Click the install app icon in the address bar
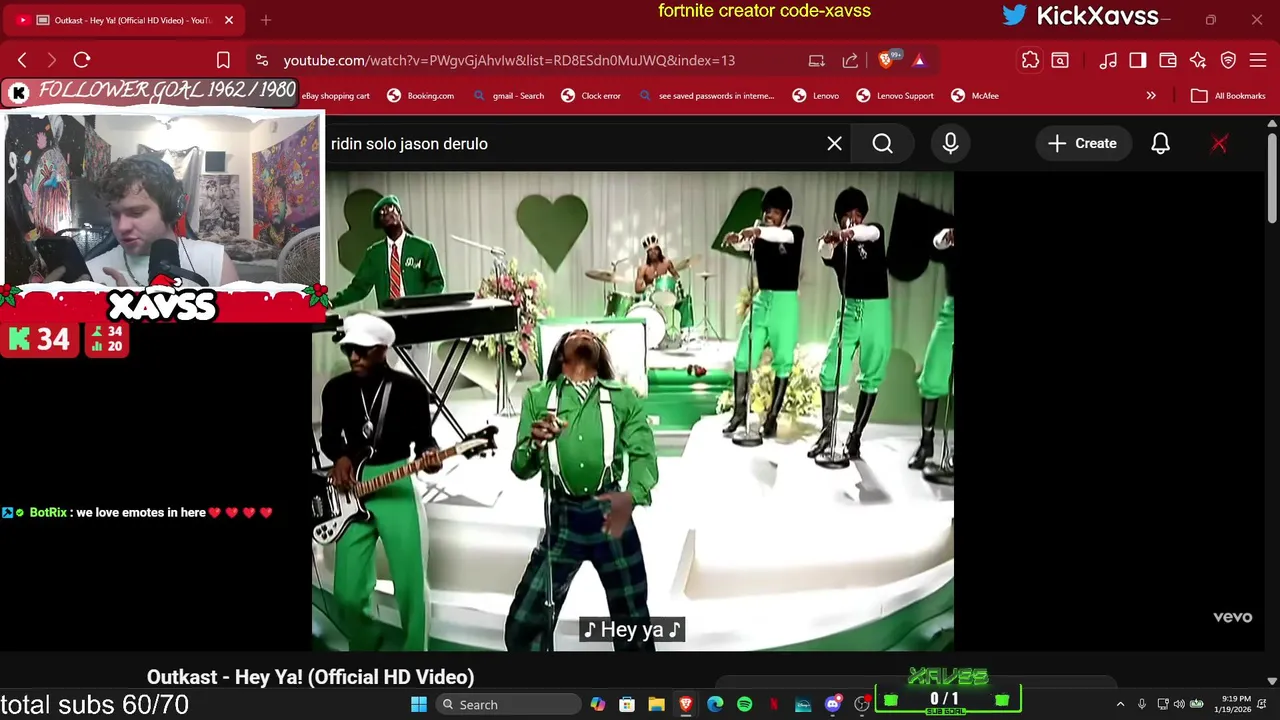This screenshot has width=1280, height=720. click(816, 60)
